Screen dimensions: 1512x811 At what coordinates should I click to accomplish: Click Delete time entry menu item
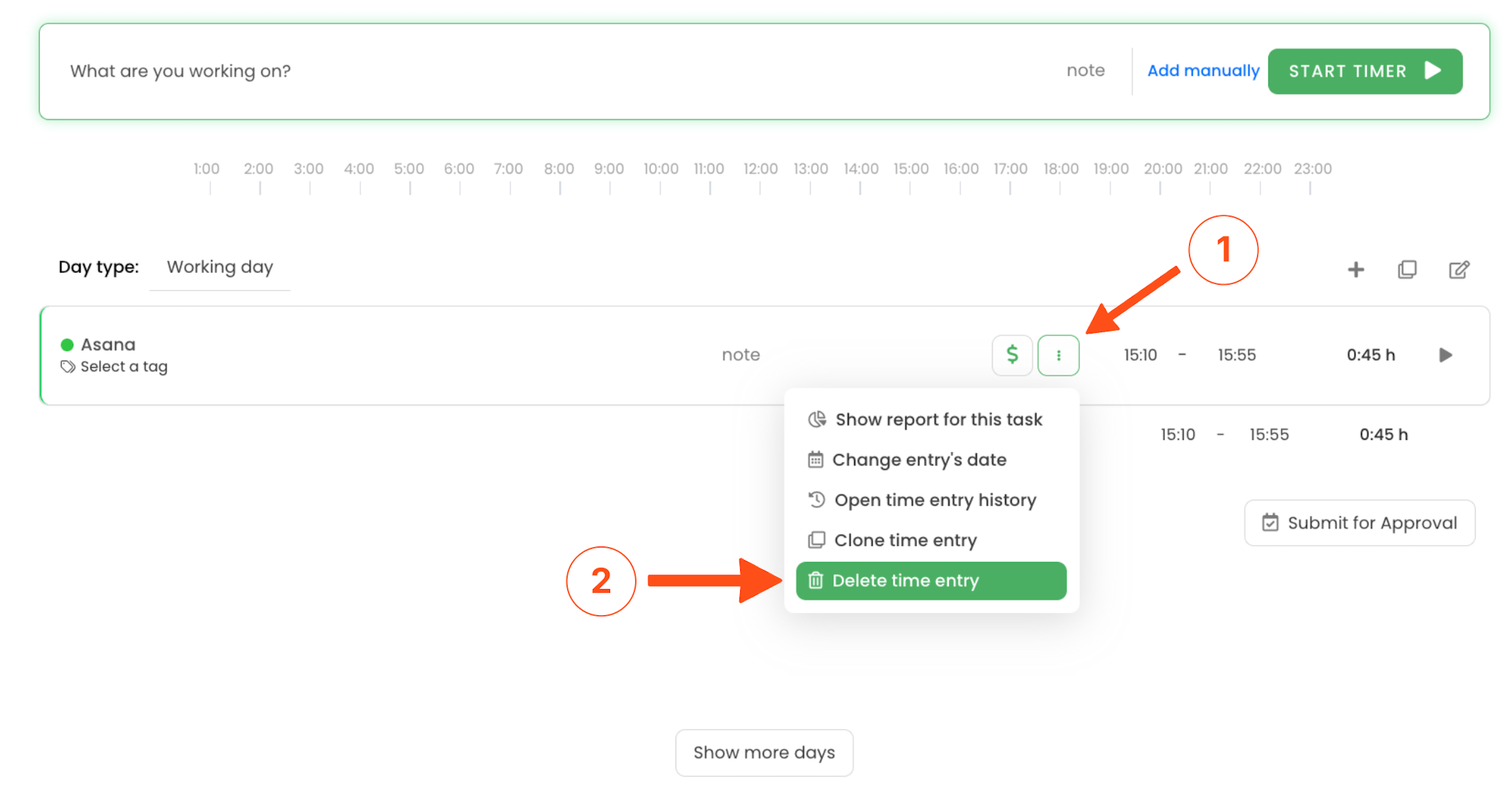coord(931,581)
